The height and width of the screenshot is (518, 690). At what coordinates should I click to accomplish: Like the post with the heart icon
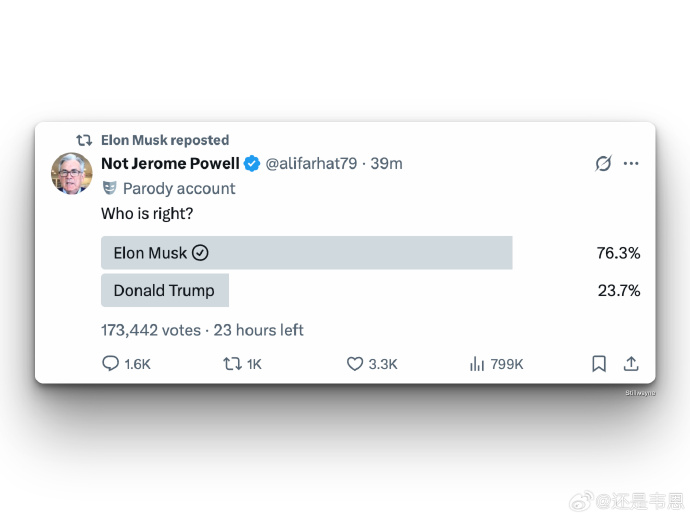coord(355,364)
